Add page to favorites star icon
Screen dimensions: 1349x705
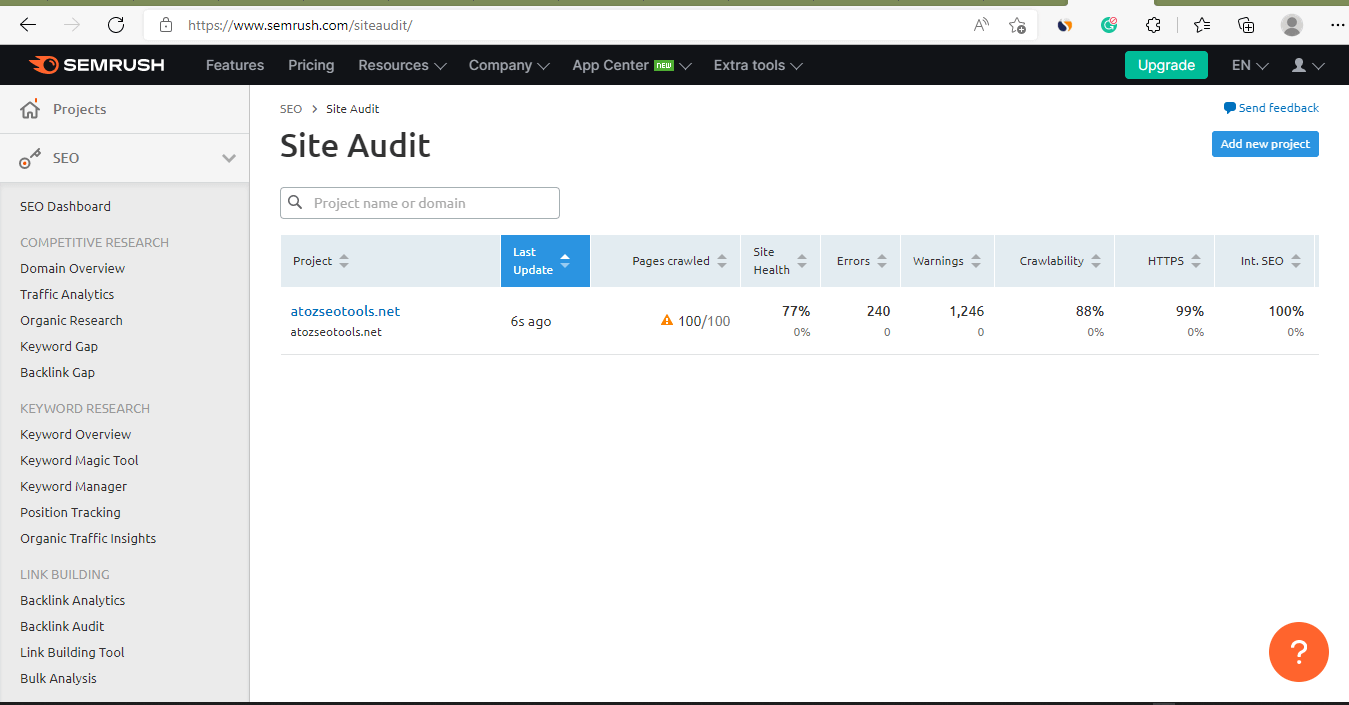(x=1017, y=25)
